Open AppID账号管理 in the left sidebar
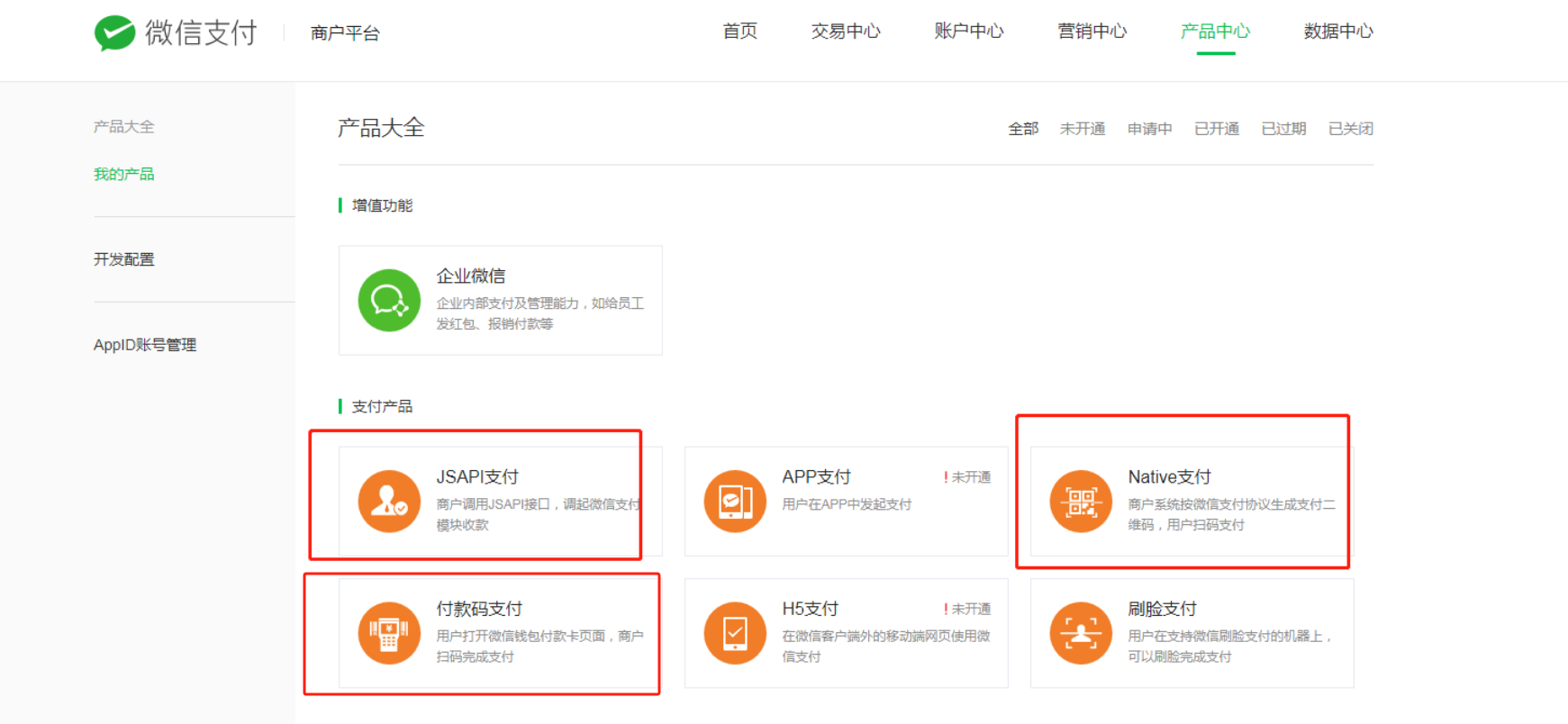The width and height of the screenshot is (1568, 724). point(145,345)
